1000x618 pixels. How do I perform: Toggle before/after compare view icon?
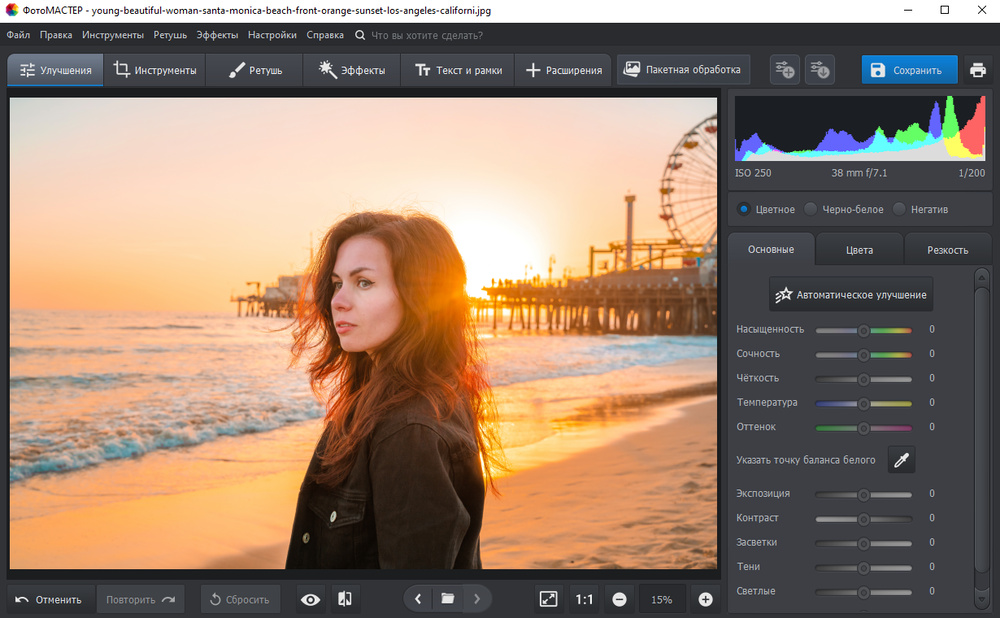344,599
